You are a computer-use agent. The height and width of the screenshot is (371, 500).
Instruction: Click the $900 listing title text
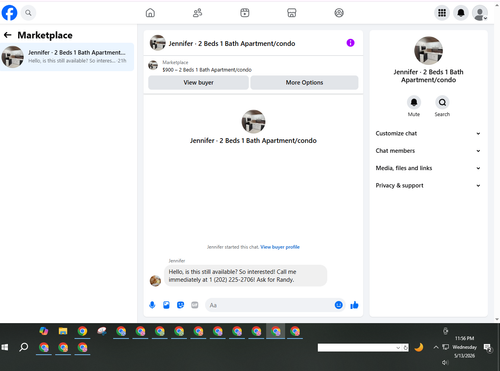[x=207, y=70]
